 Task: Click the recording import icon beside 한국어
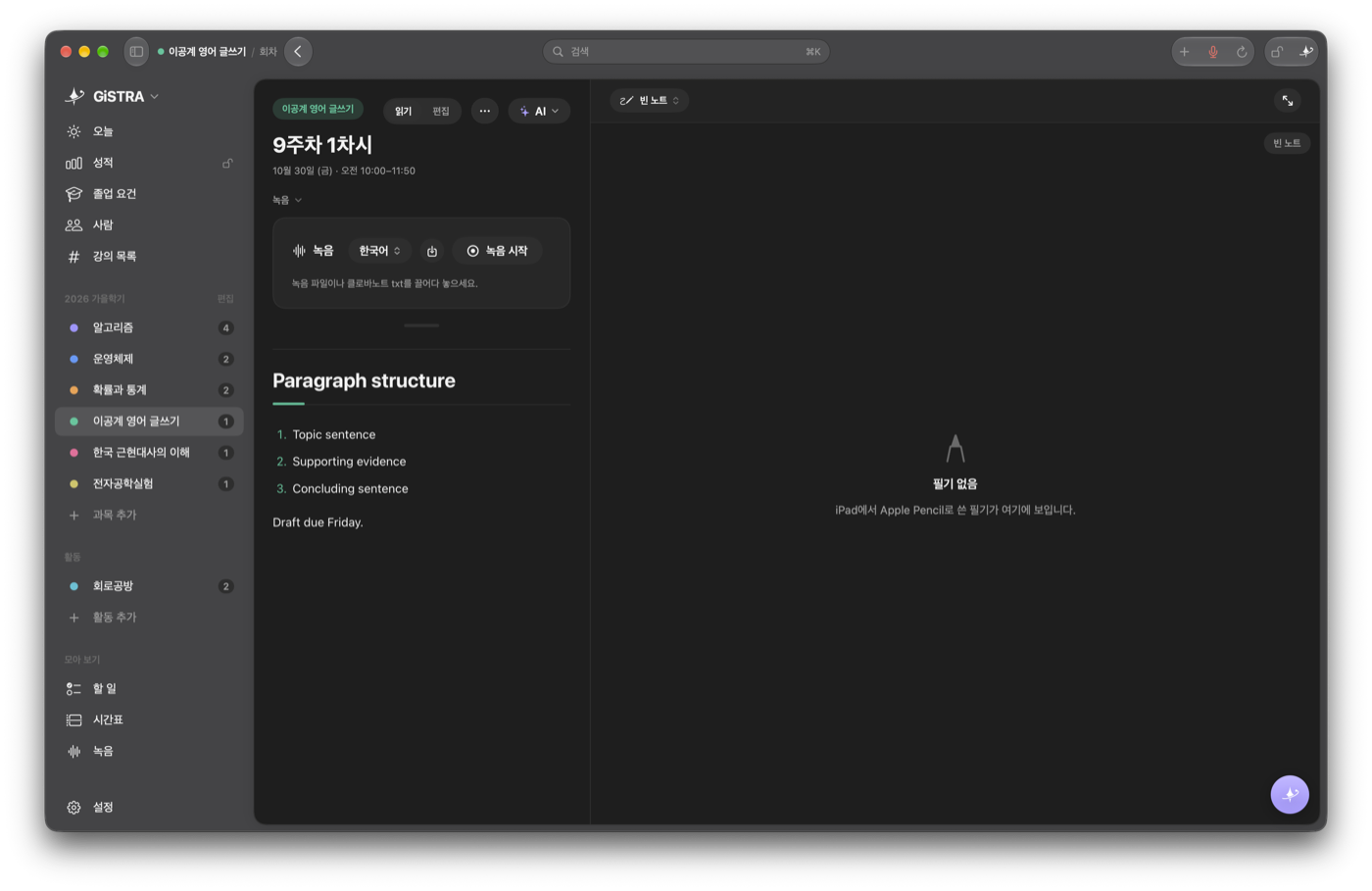[432, 251]
